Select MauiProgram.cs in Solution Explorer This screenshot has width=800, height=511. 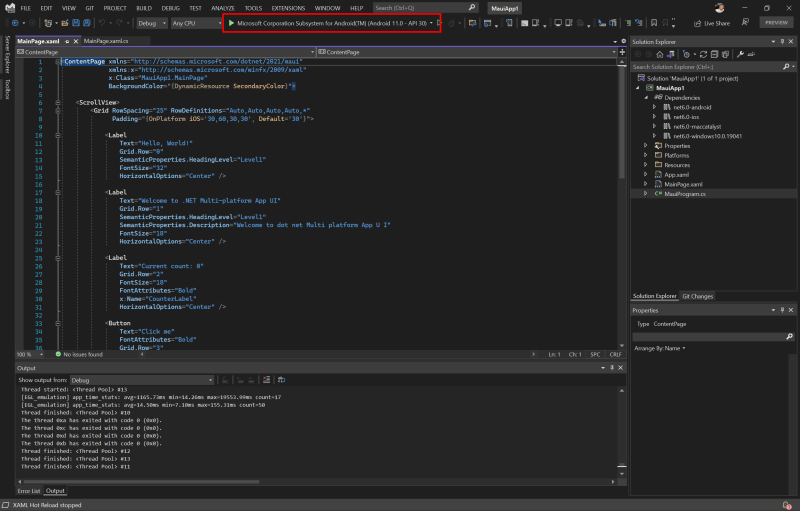pyautogui.click(x=685, y=194)
